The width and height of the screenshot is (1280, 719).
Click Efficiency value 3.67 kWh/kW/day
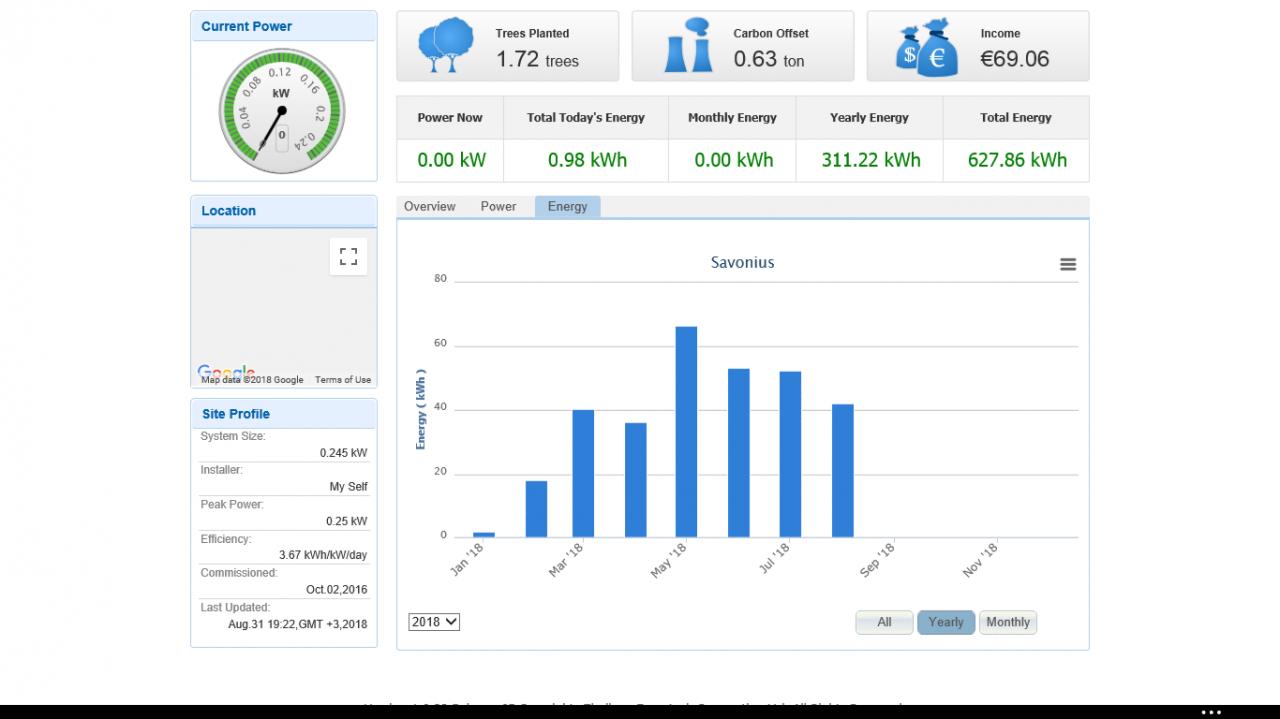tap(322, 555)
